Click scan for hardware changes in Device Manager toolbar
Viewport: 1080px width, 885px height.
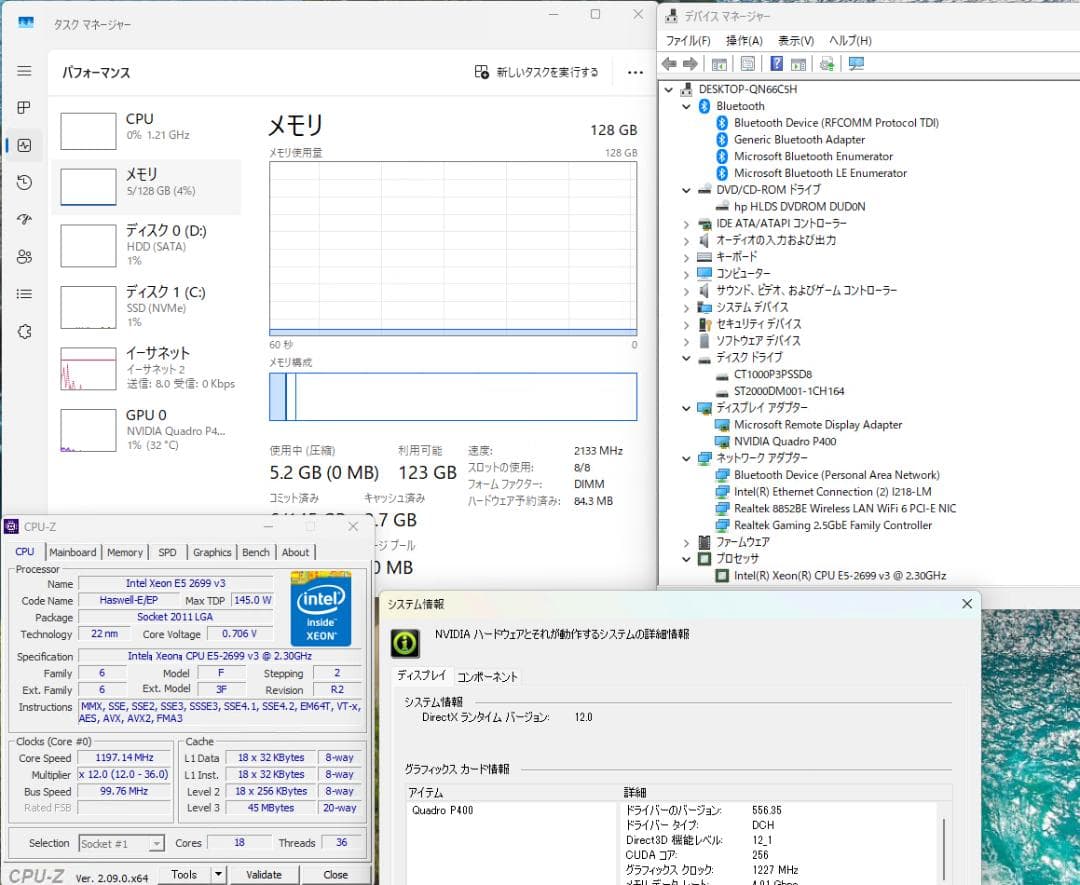pos(827,63)
